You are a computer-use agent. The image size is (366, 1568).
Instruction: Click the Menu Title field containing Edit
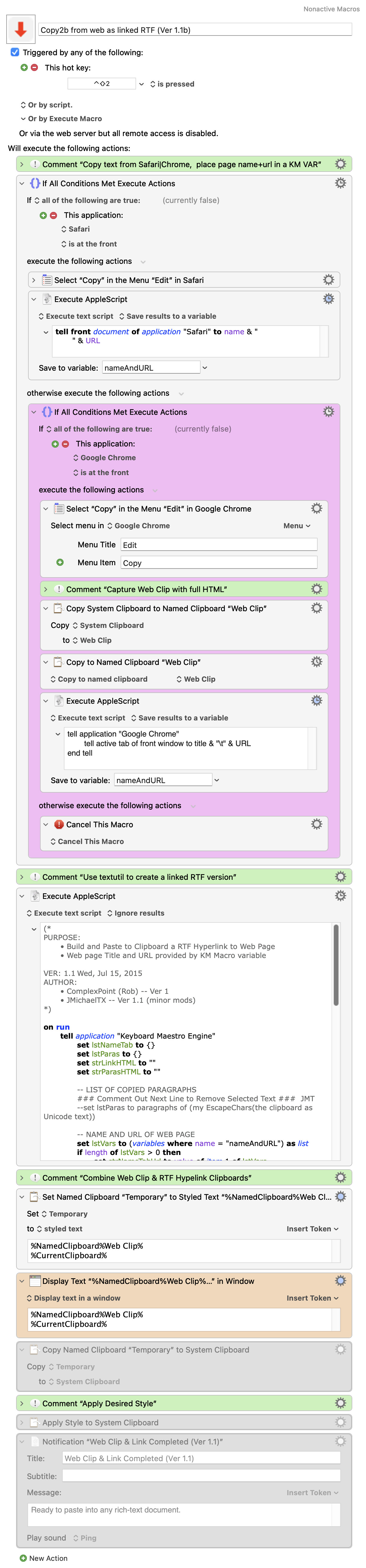(219, 545)
